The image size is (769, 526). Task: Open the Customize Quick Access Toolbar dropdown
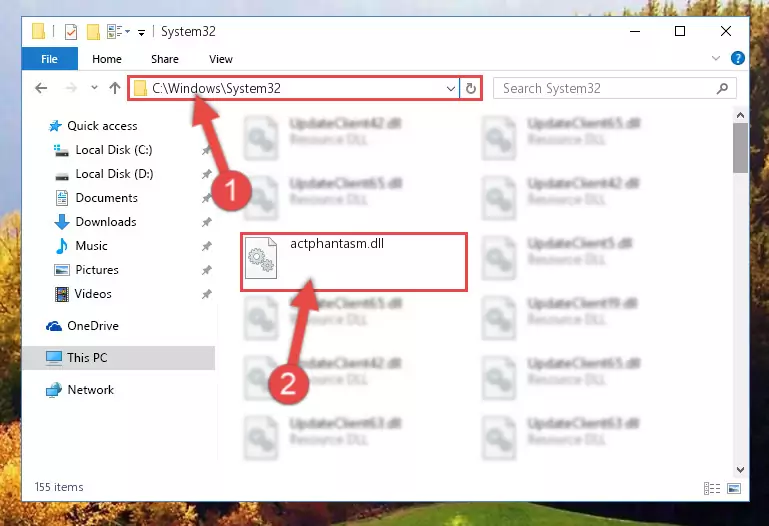click(141, 33)
